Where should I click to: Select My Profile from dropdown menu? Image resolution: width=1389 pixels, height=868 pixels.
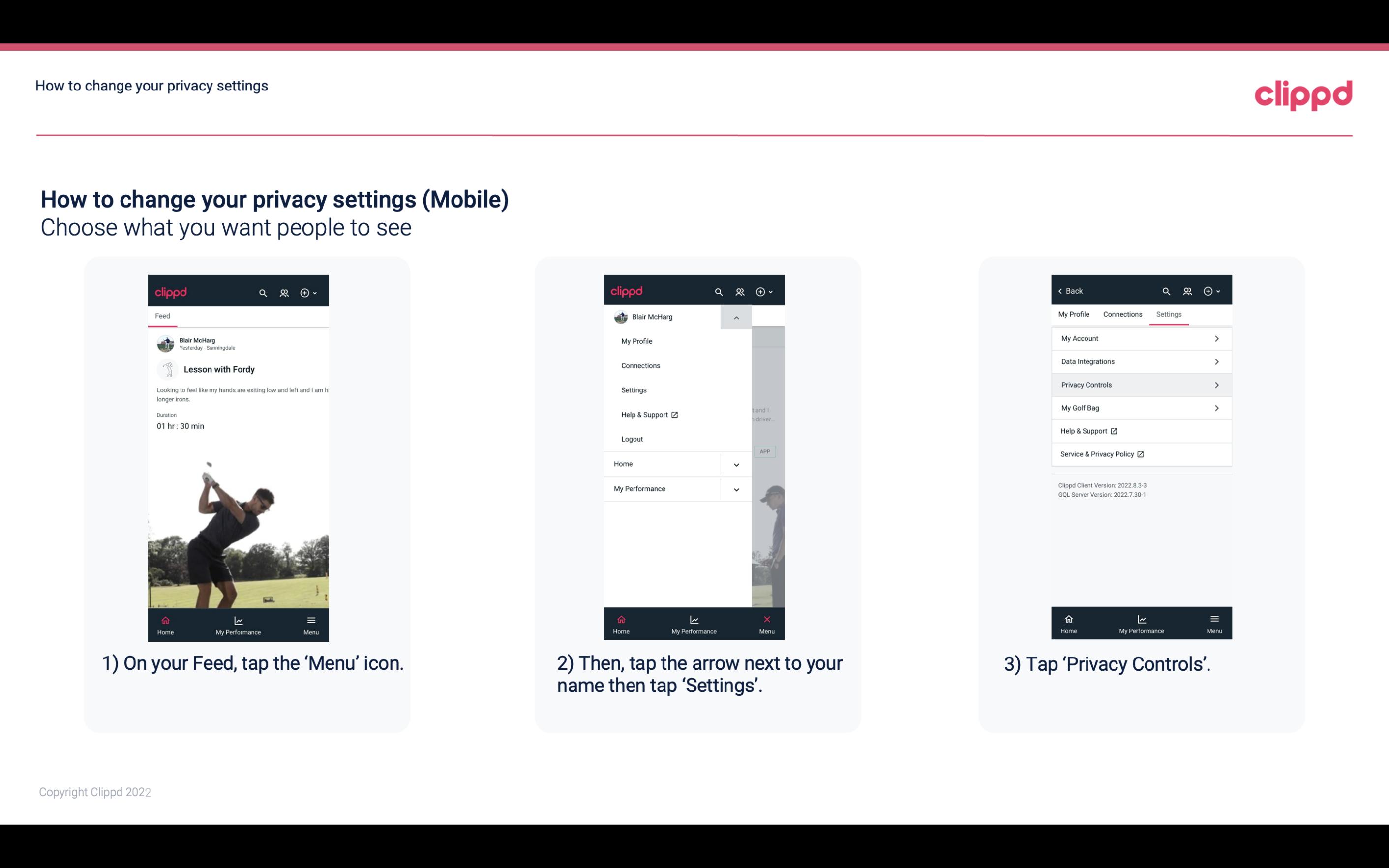pos(636,341)
